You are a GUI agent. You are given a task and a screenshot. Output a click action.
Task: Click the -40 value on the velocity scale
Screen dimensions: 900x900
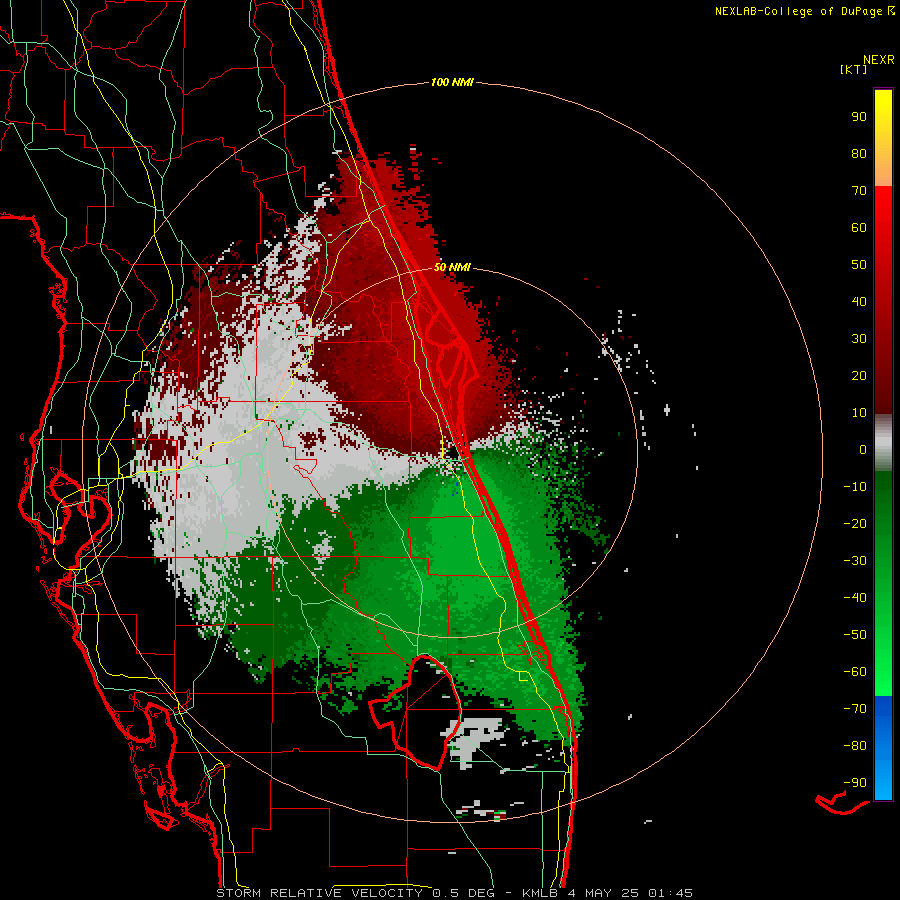click(855, 598)
